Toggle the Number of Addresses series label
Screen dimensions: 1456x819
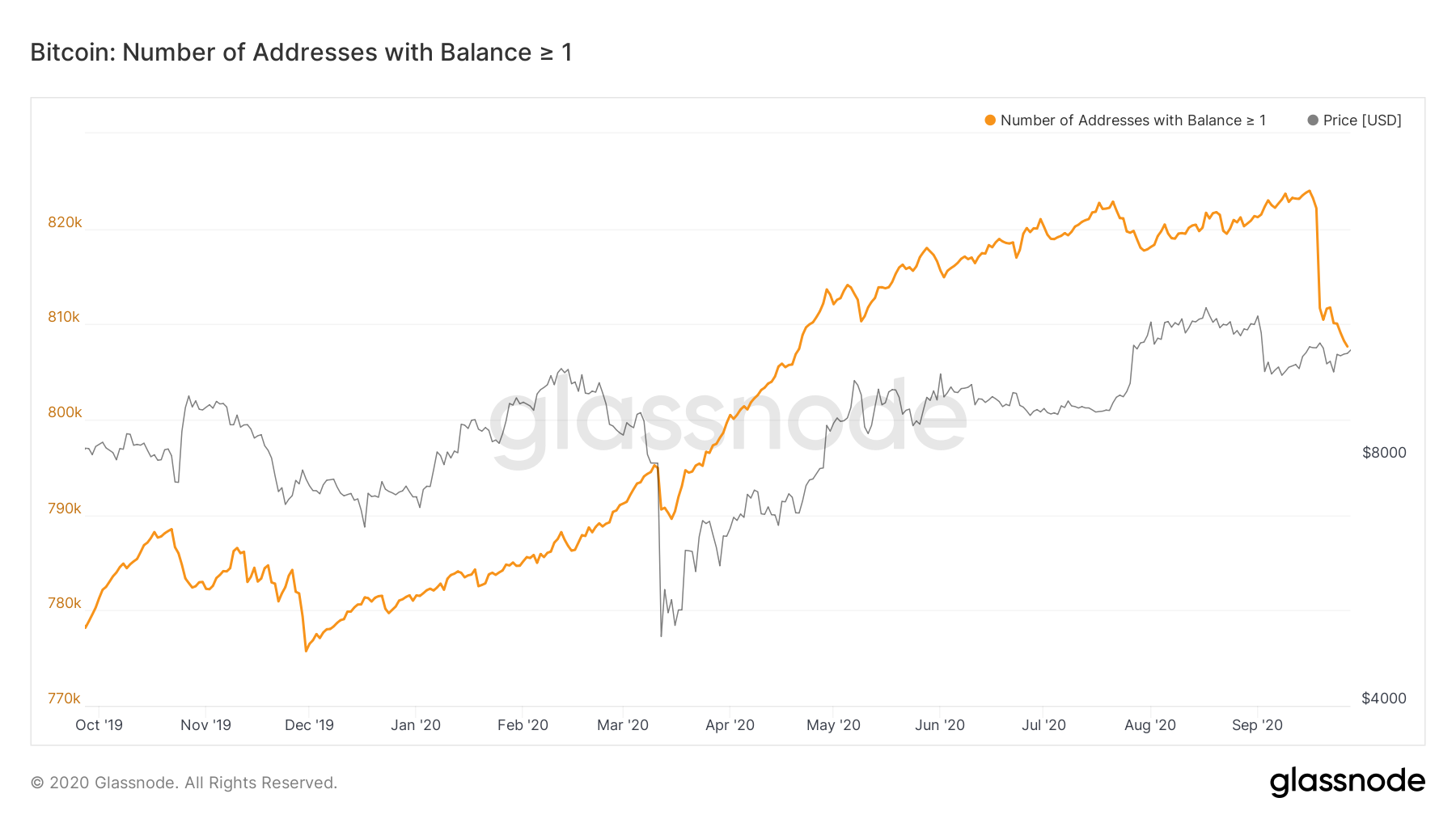(x=1132, y=120)
